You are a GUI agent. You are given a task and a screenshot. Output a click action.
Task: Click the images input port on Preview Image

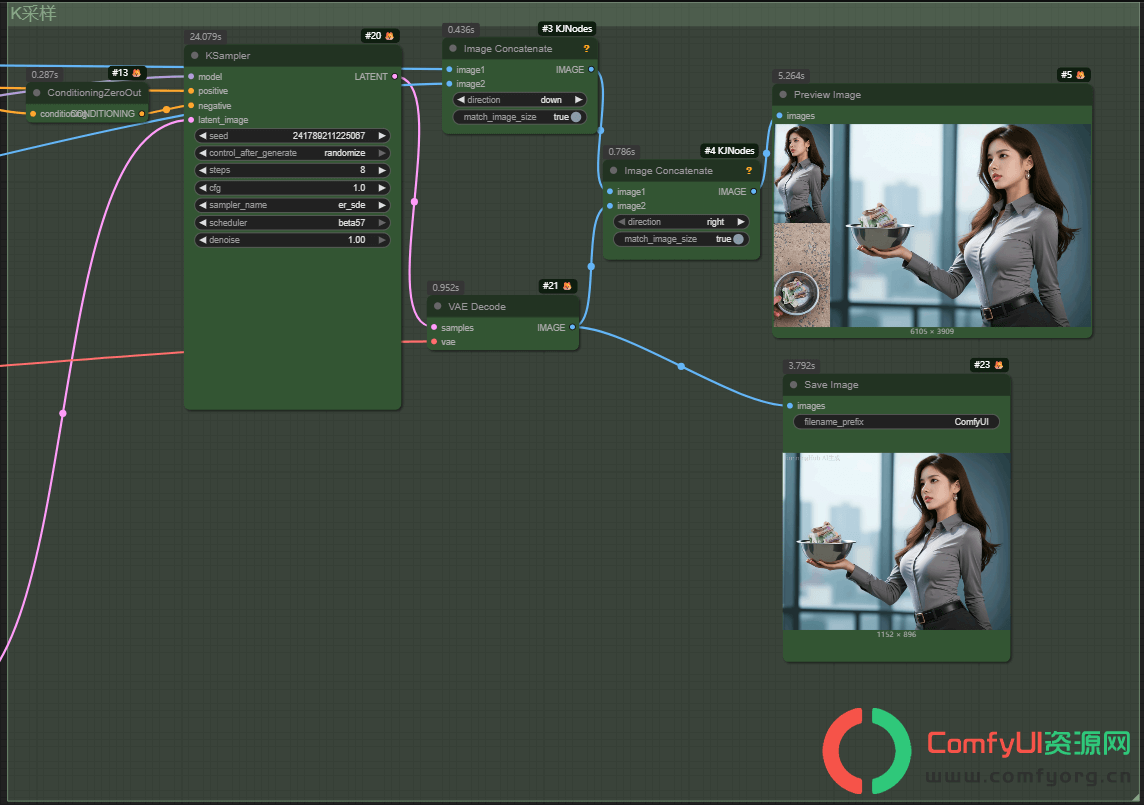click(x=780, y=116)
